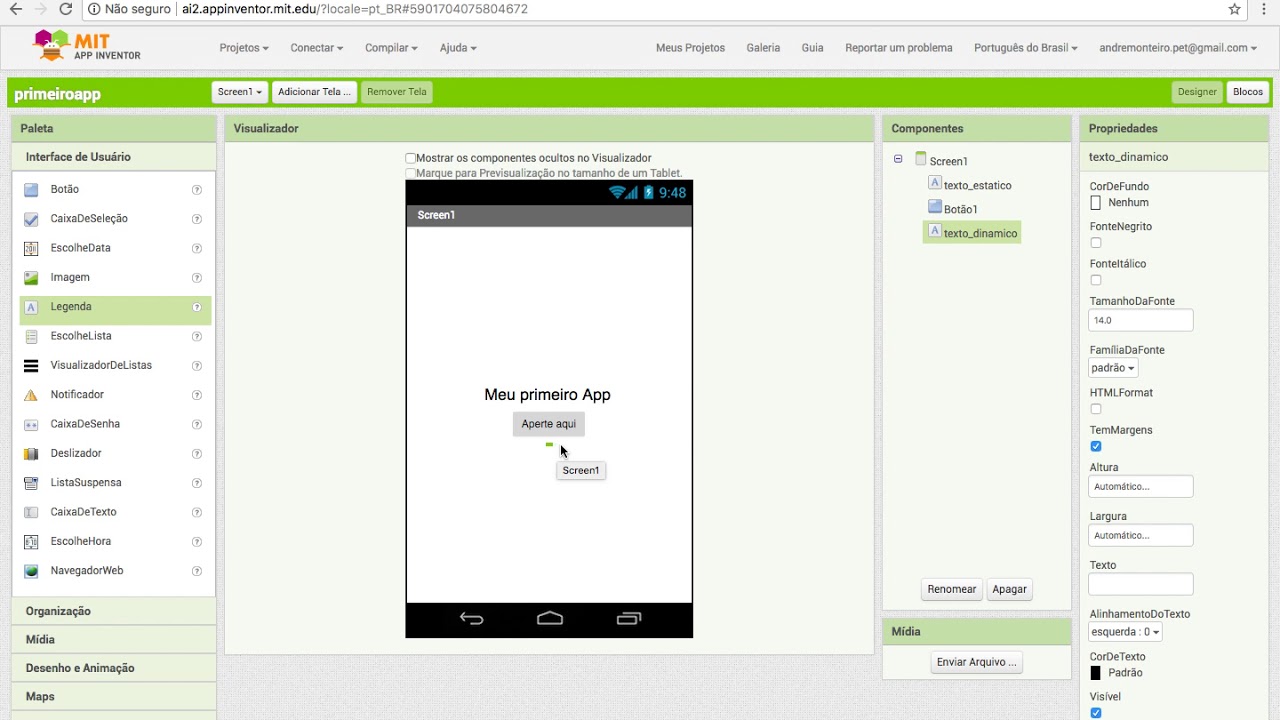Viewport: 1280px width, 720px height.
Task: Click the phone preview recent apps icon
Action: pos(629,619)
